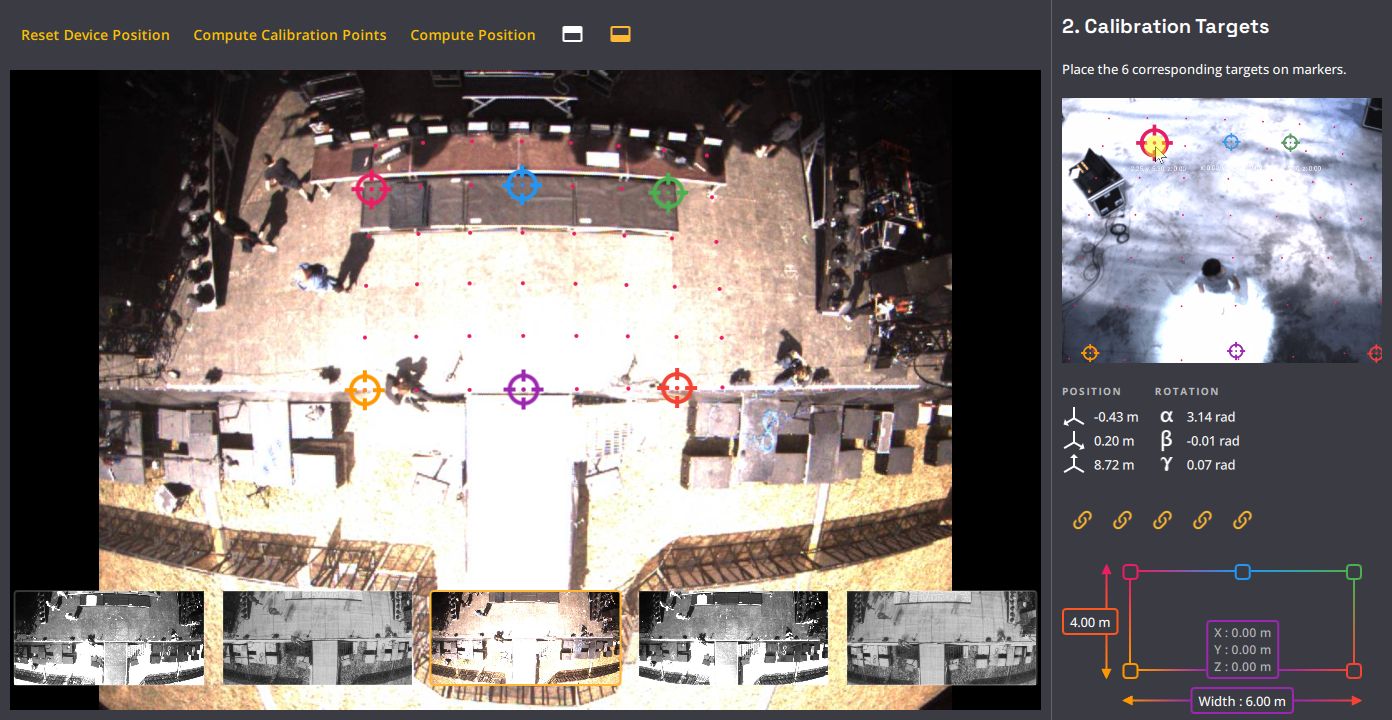Click Compute Position
1392x720 pixels.
473,35
